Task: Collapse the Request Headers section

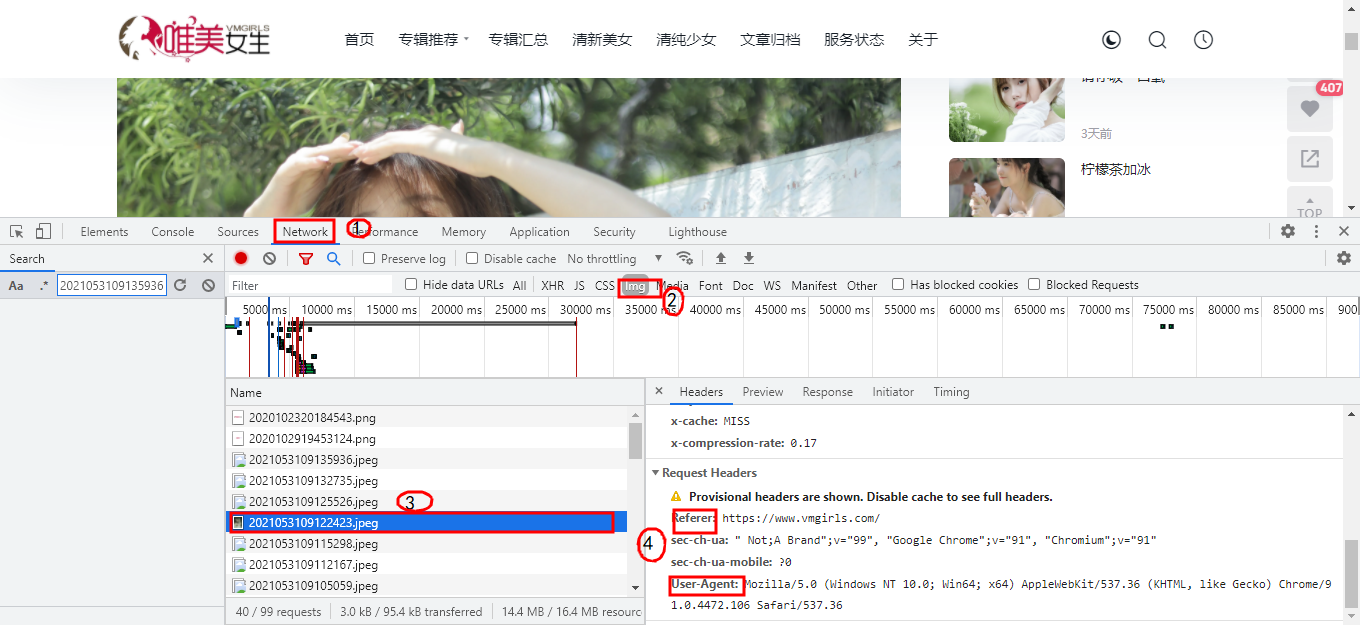Action: click(657, 472)
